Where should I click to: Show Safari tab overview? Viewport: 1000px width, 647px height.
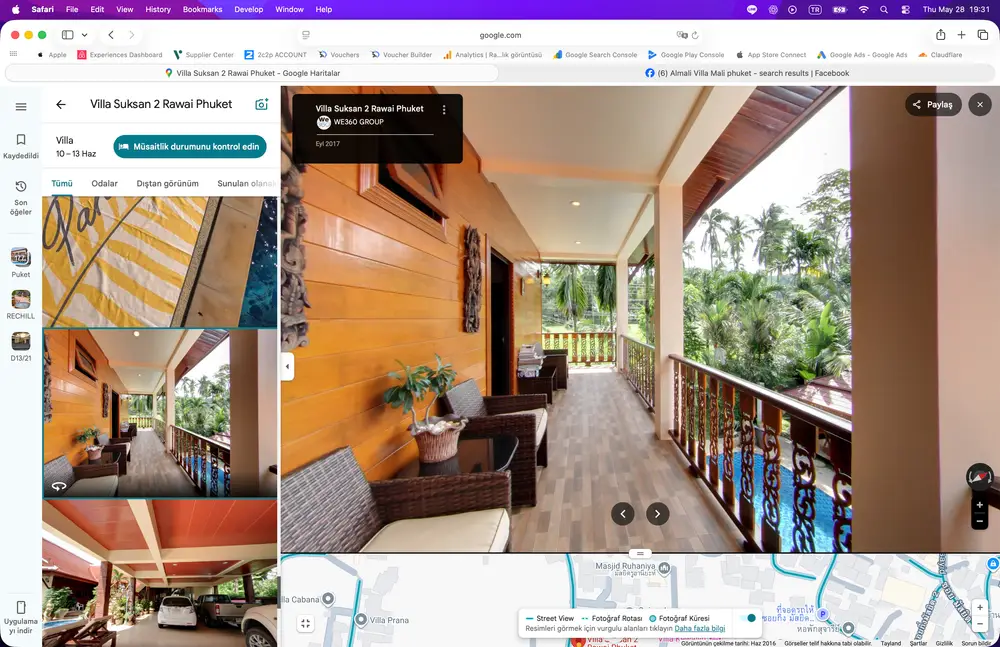click(x=982, y=35)
